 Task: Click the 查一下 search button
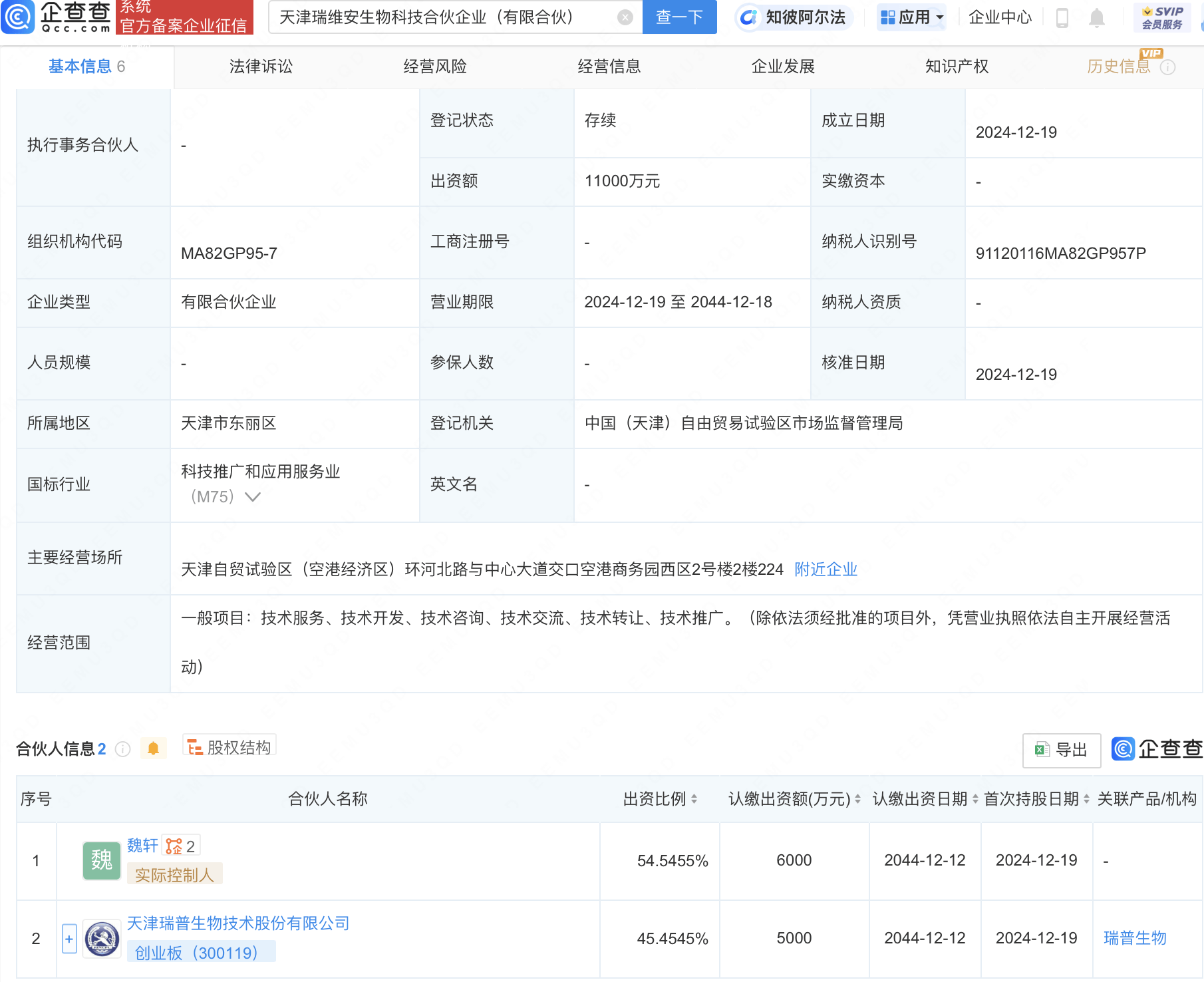(679, 17)
